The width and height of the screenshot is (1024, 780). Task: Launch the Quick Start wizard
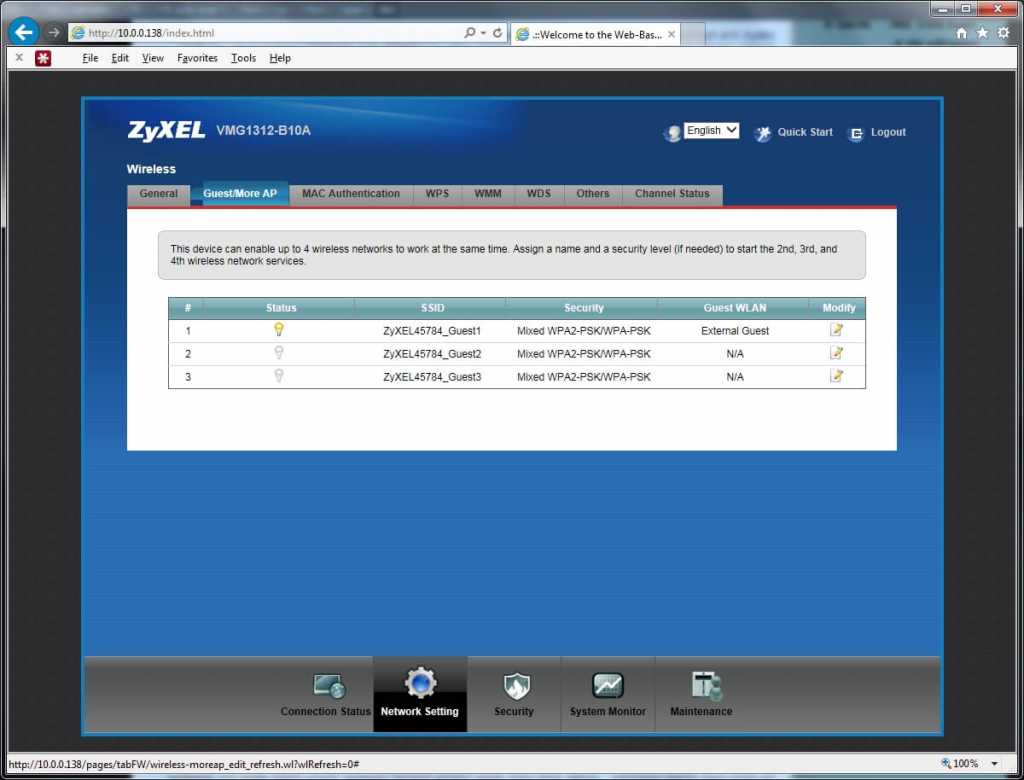tap(804, 132)
